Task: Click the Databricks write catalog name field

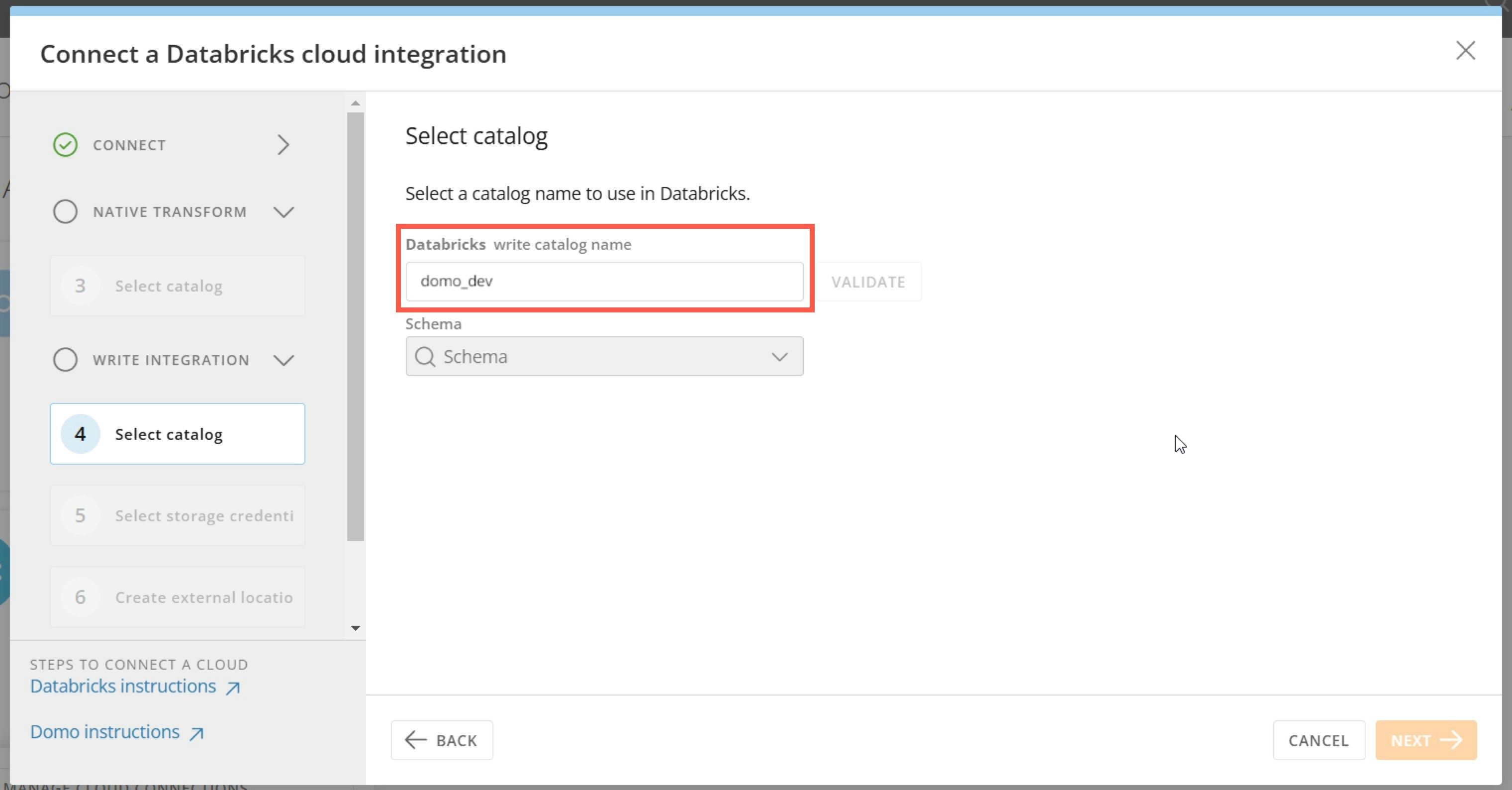Action: coord(604,282)
